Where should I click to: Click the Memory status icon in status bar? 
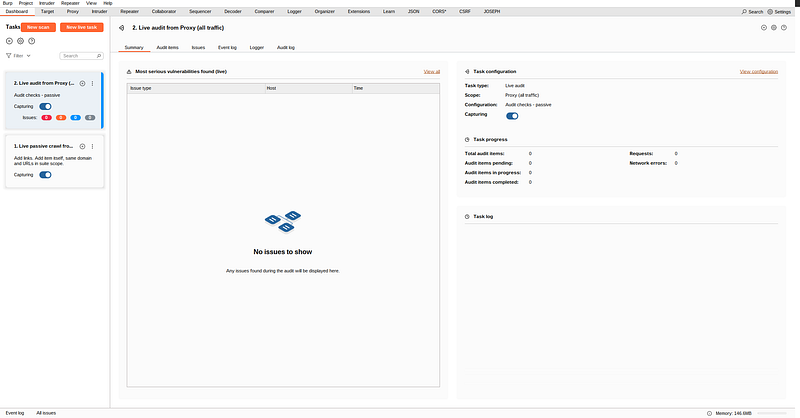coord(709,413)
